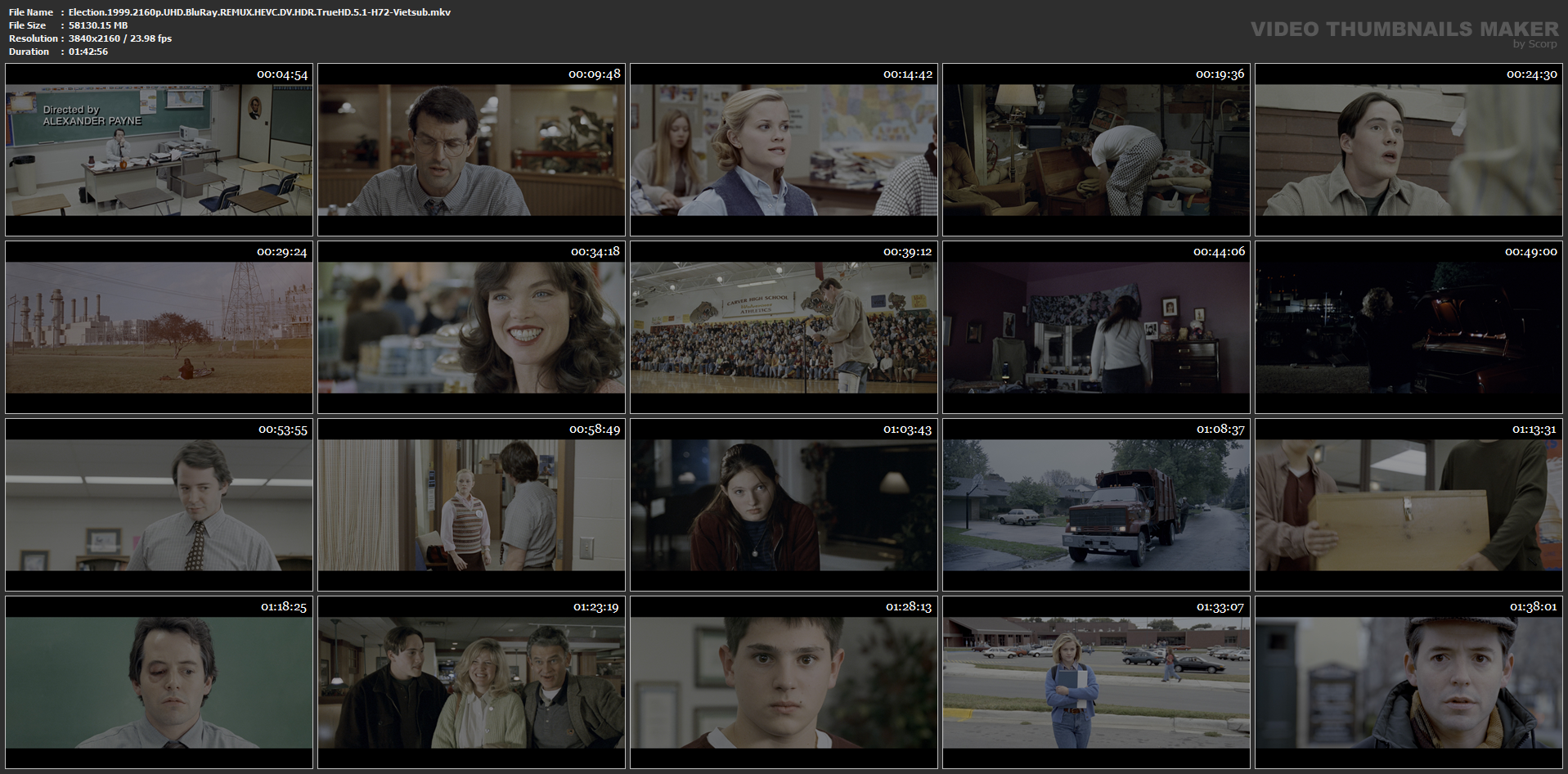Open the gymnasium thumbnail at 00:39:12
The height and width of the screenshot is (774, 1568).
click(784, 327)
